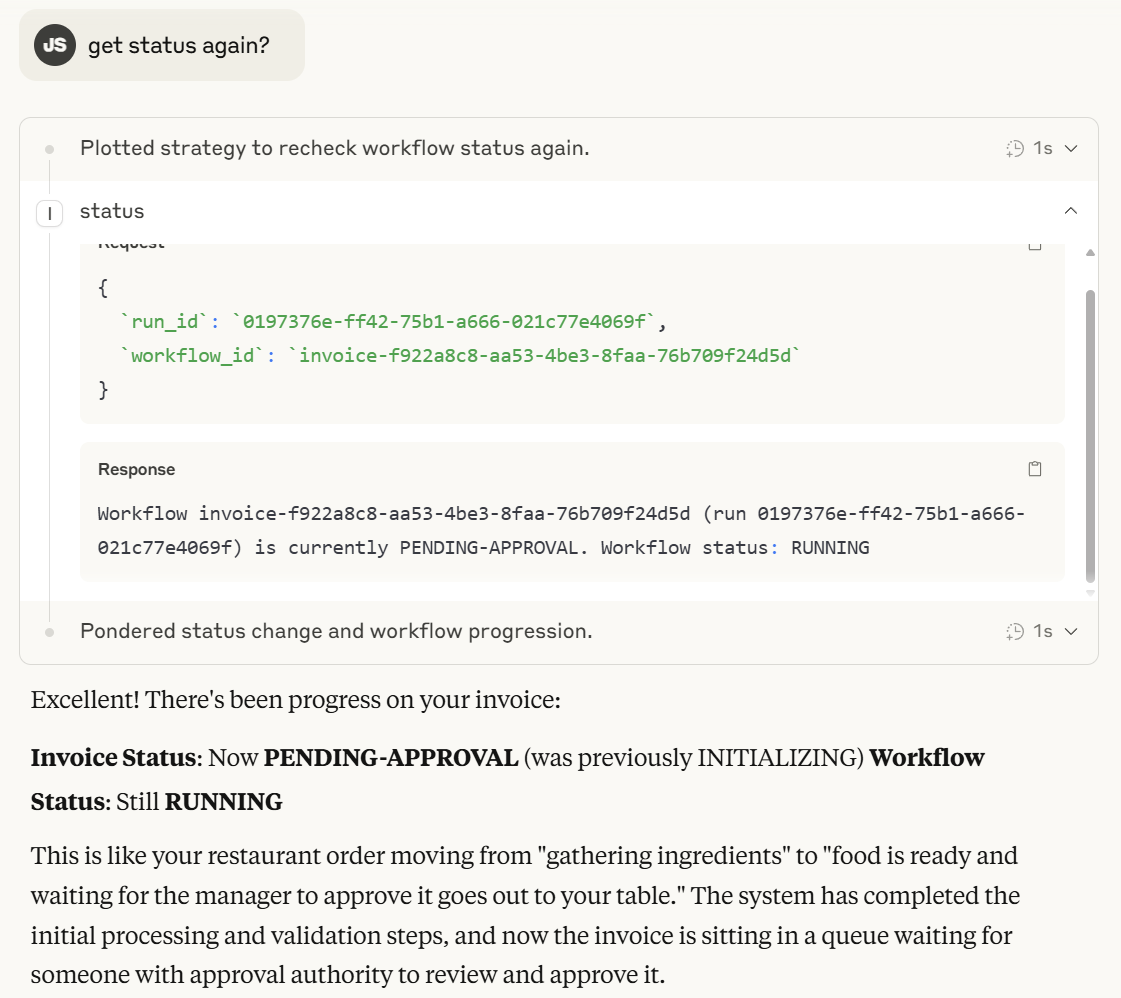Click the workflow_id value in Request

click(549, 356)
